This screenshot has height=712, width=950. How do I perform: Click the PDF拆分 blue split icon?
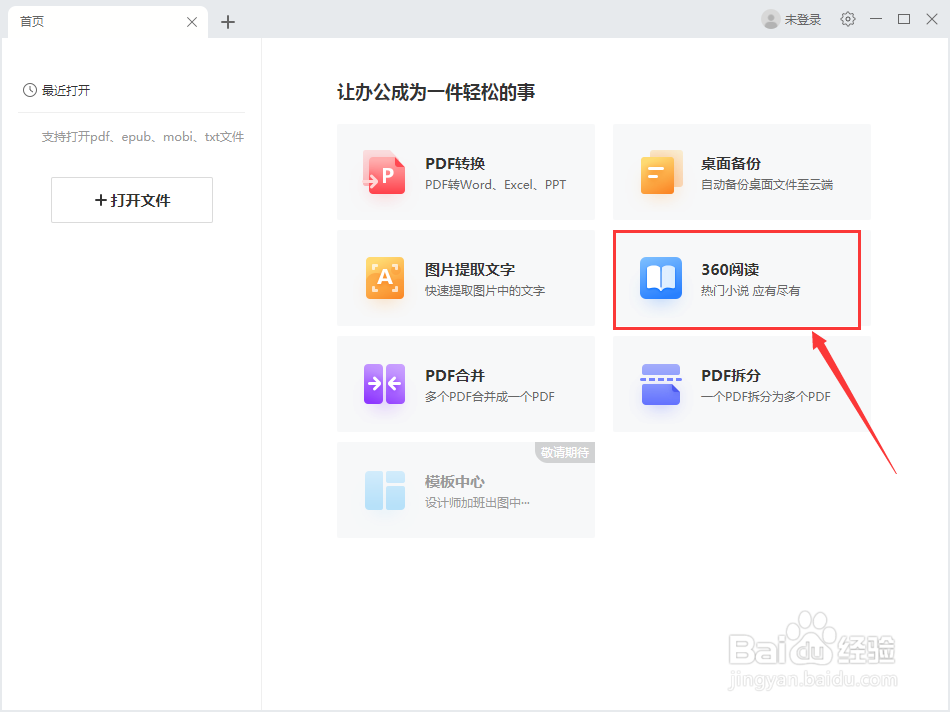pyautogui.click(x=660, y=384)
